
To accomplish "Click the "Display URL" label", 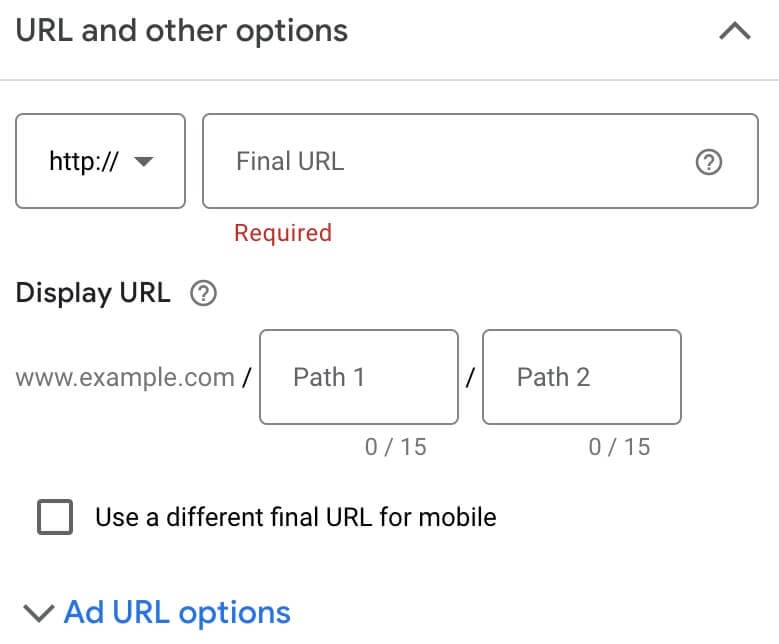I will [x=93, y=294].
